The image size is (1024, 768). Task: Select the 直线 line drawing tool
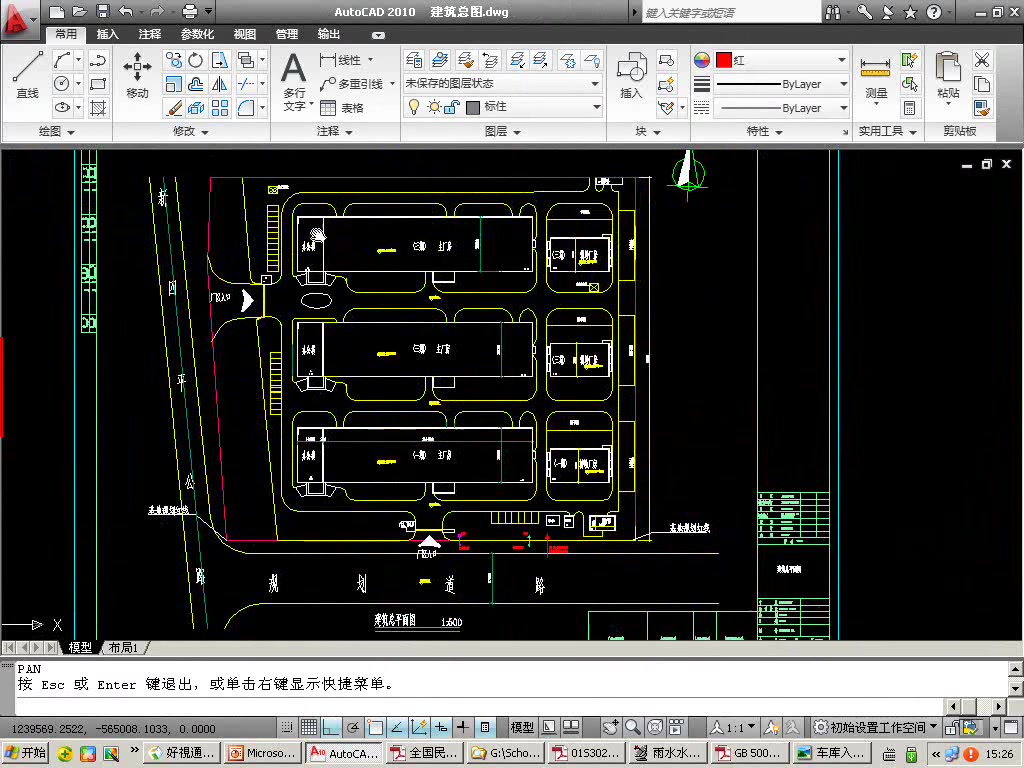point(27,75)
